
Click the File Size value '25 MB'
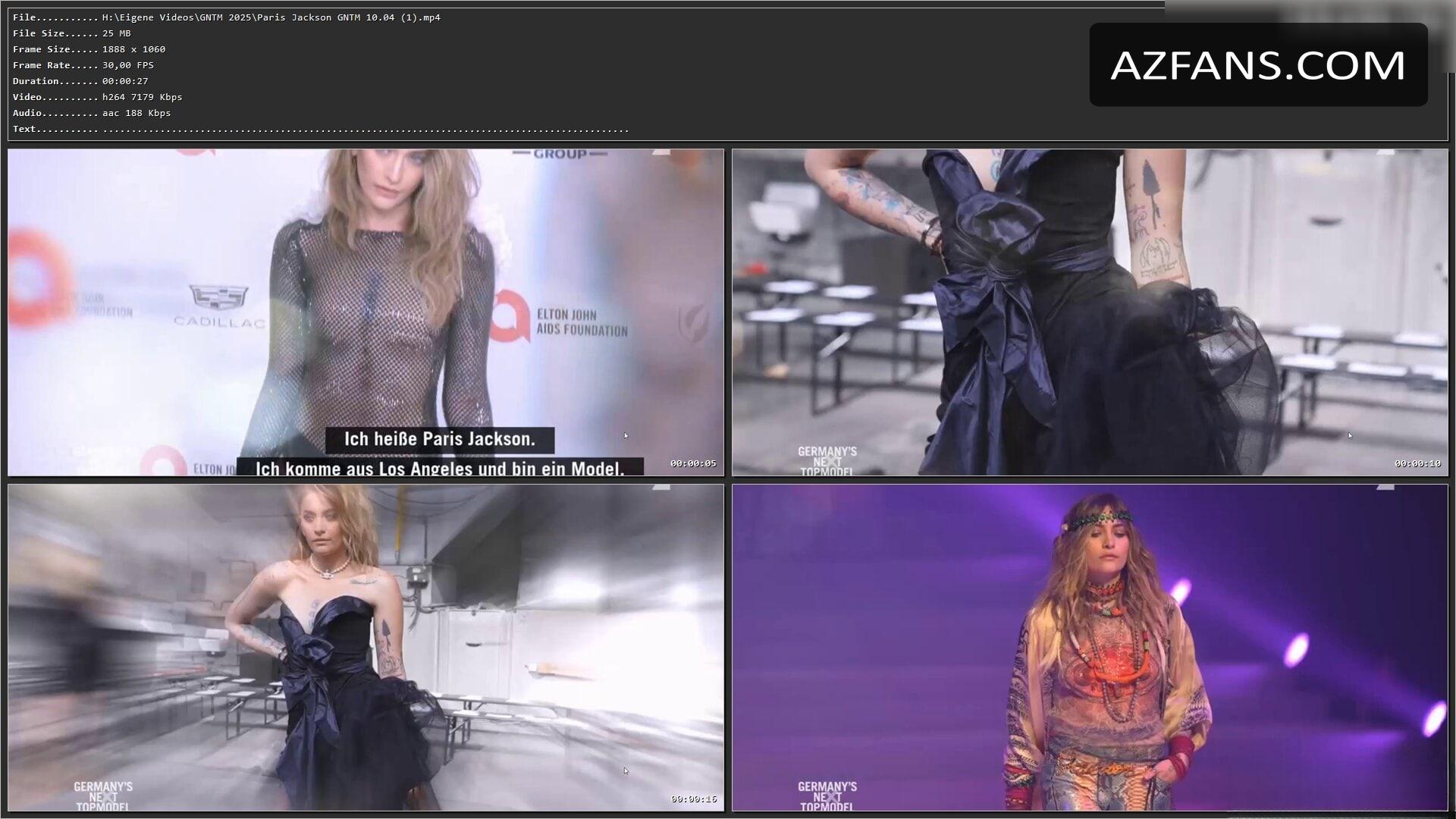pos(117,33)
